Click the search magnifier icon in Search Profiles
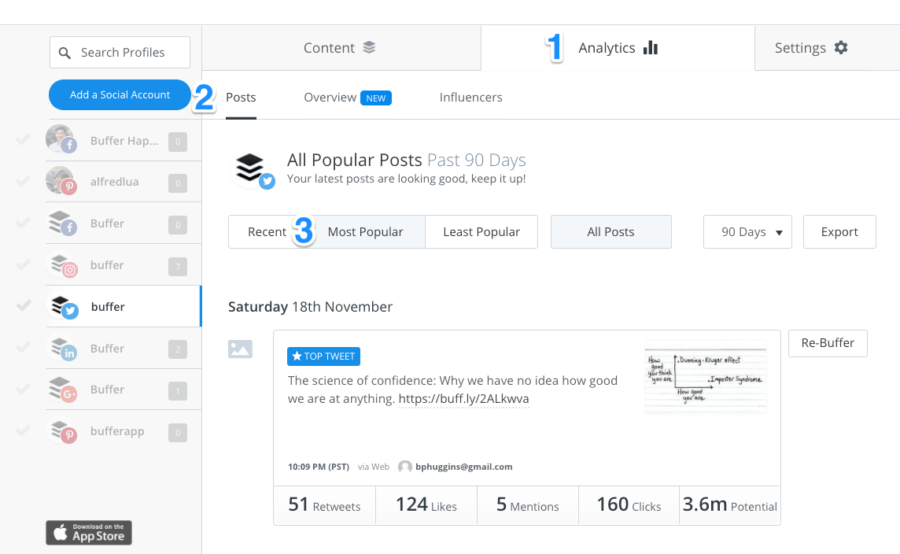The image size is (900, 554). pyautogui.click(x=65, y=53)
